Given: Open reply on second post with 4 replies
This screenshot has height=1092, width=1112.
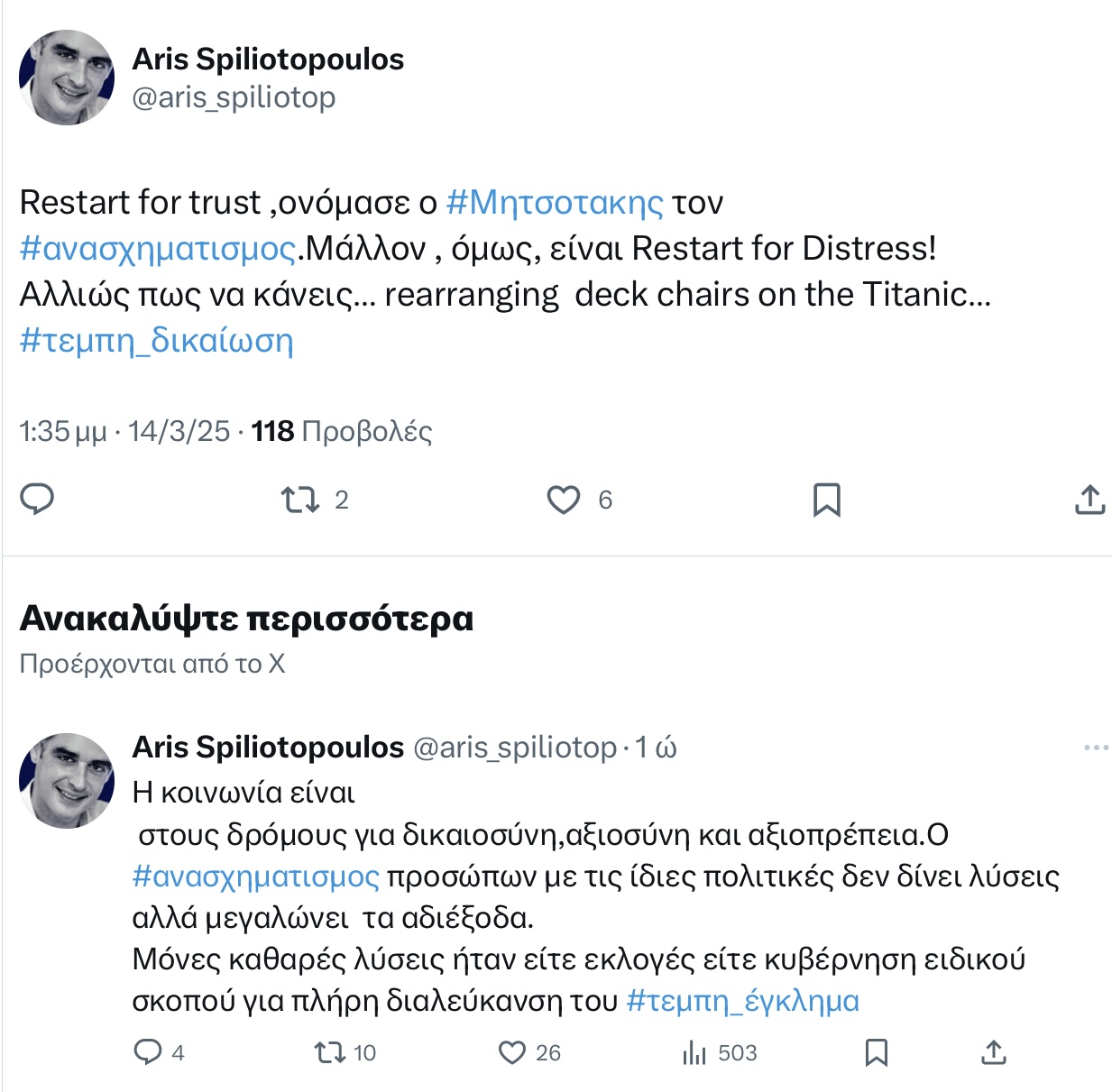Looking at the screenshot, I should 159,1052.
